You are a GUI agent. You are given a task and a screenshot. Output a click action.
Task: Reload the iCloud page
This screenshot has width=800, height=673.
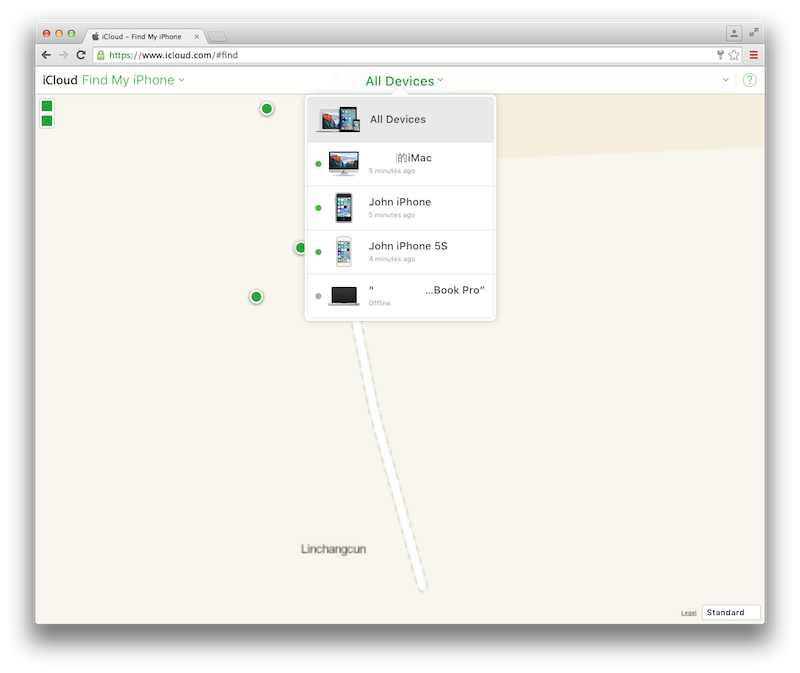coord(81,55)
